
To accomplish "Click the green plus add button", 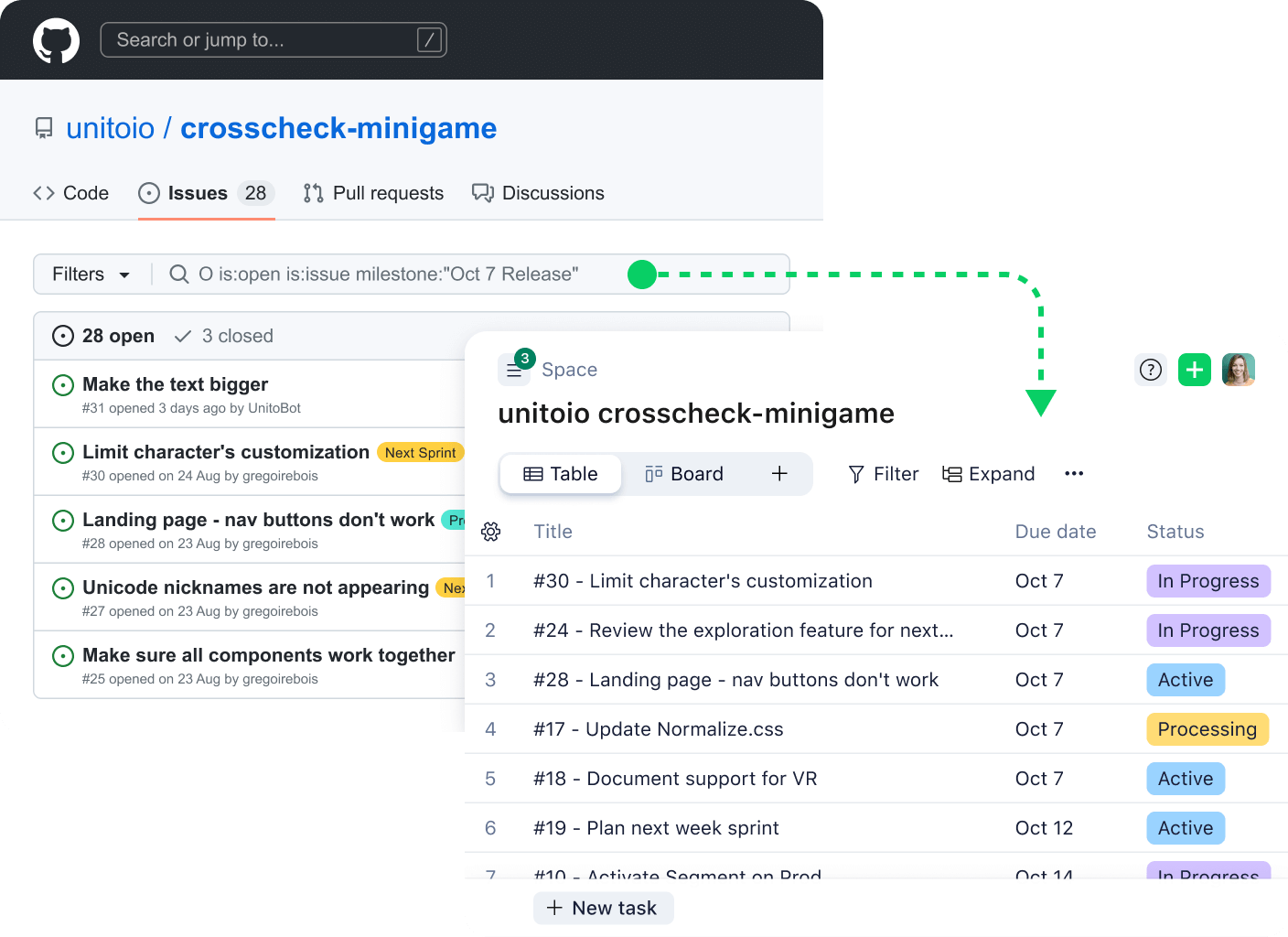I will tap(1194, 370).
